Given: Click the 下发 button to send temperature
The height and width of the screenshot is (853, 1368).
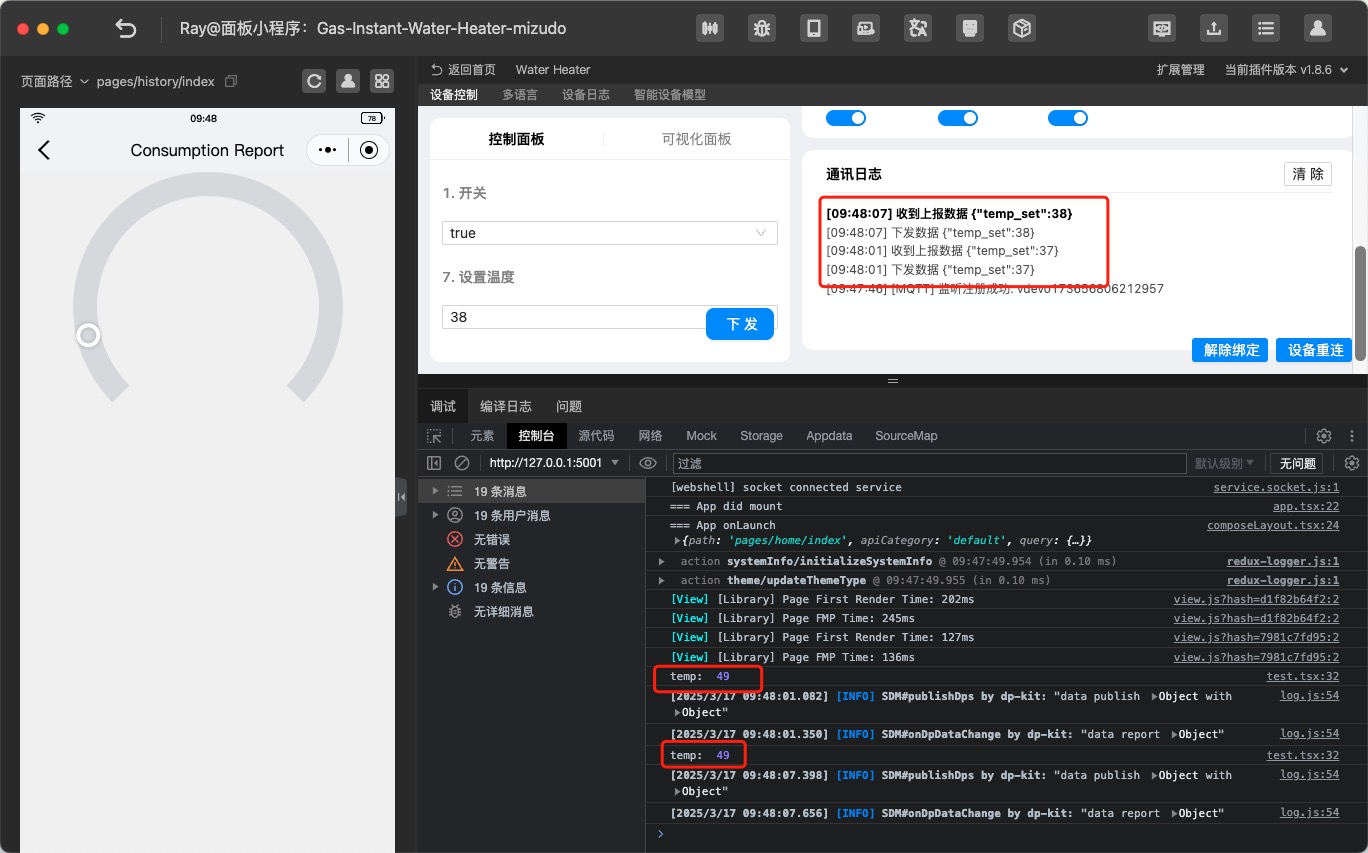Looking at the screenshot, I should (740, 324).
